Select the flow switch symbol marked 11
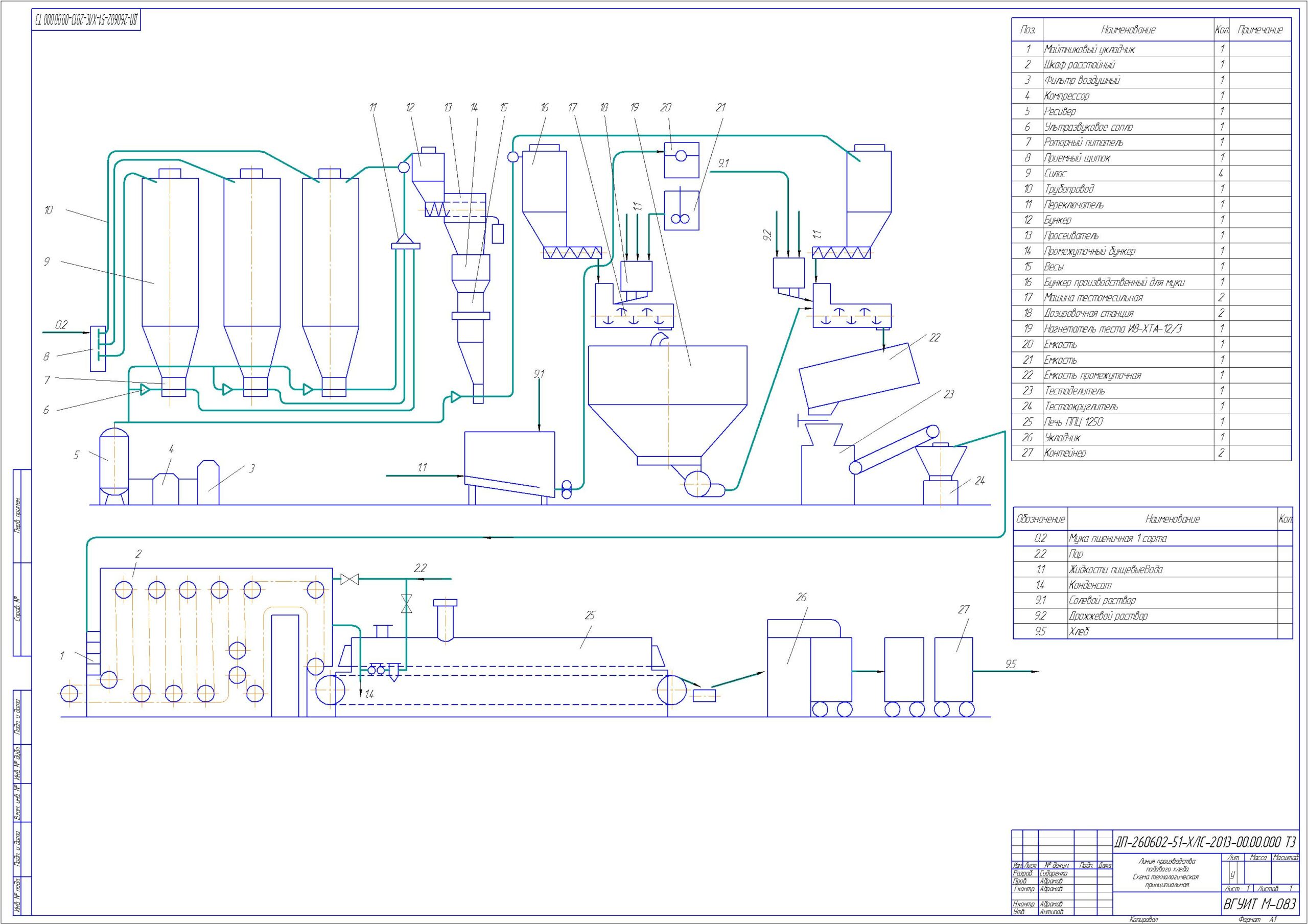1308x924 pixels. click(406, 242)
